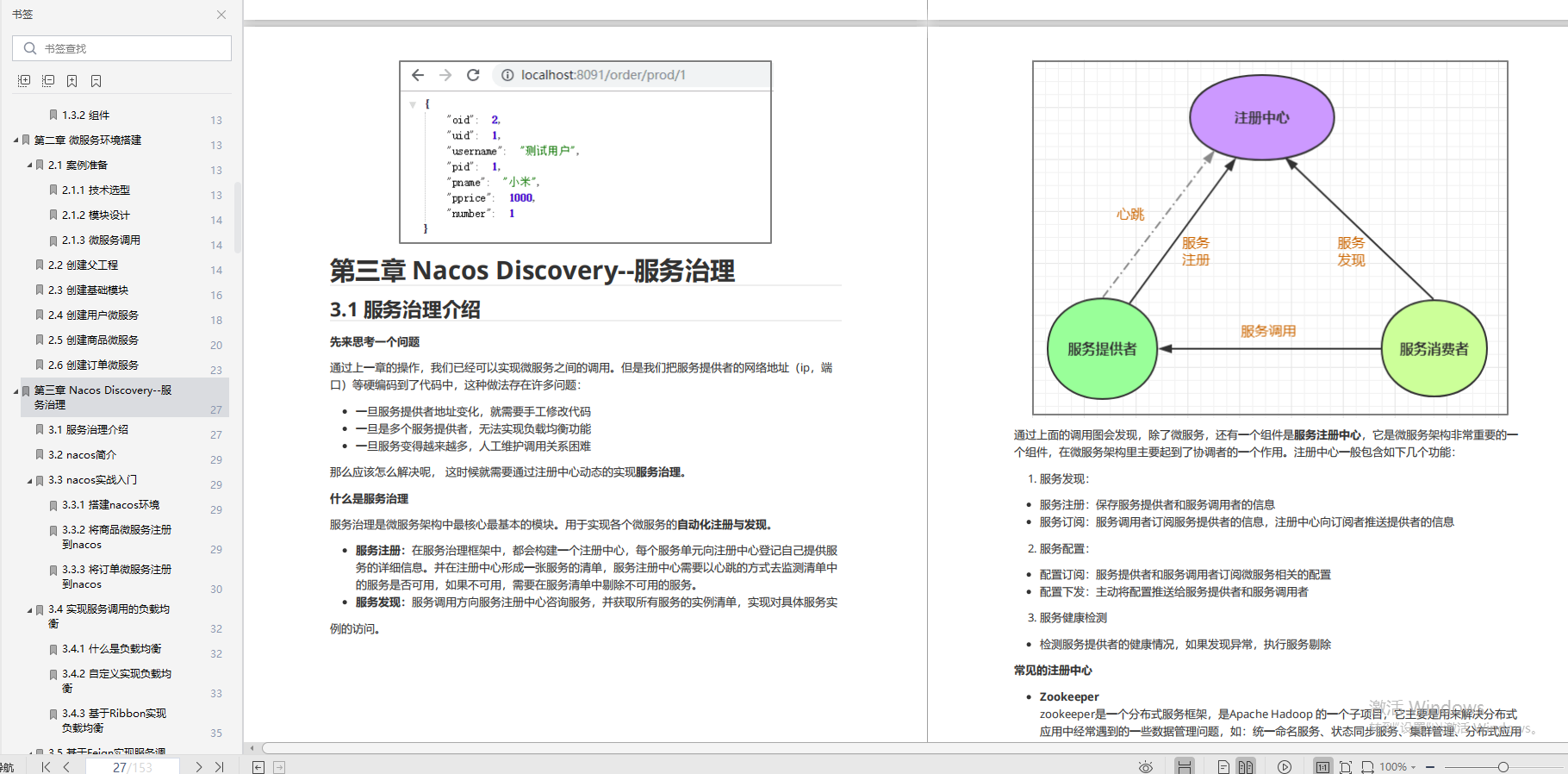
Task: Switch to two-page view
Action: 1246,766
